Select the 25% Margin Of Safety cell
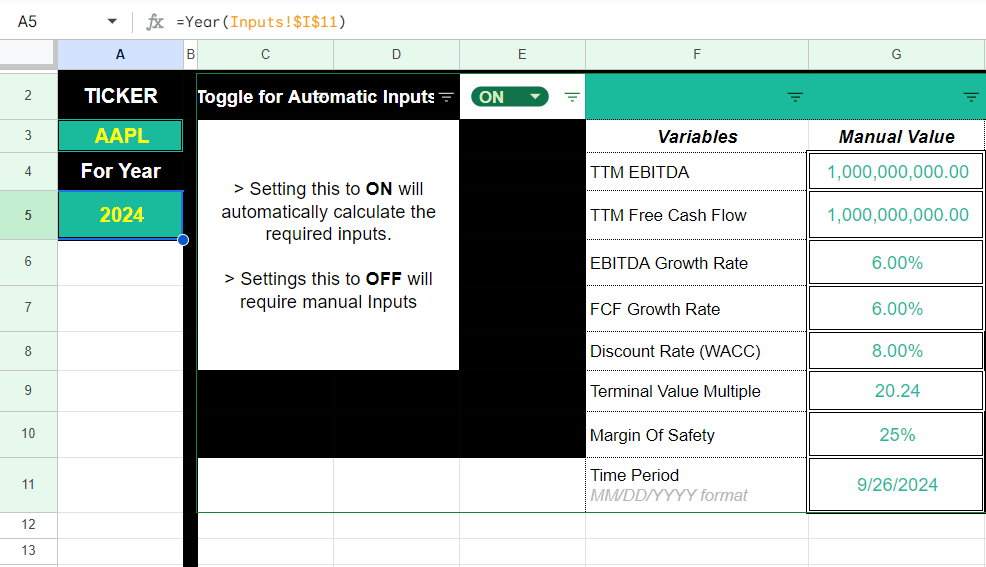 point(896,435)
